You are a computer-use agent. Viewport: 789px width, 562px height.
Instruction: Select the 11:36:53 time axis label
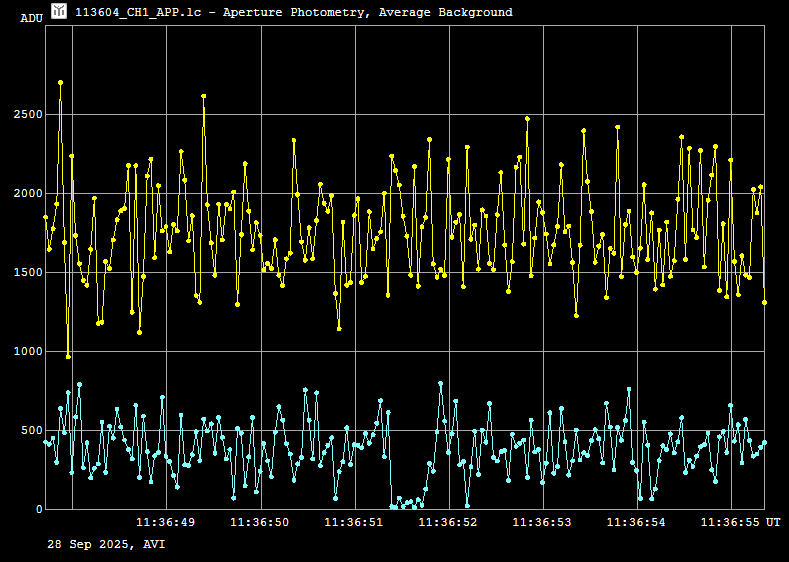pos(542,522)
